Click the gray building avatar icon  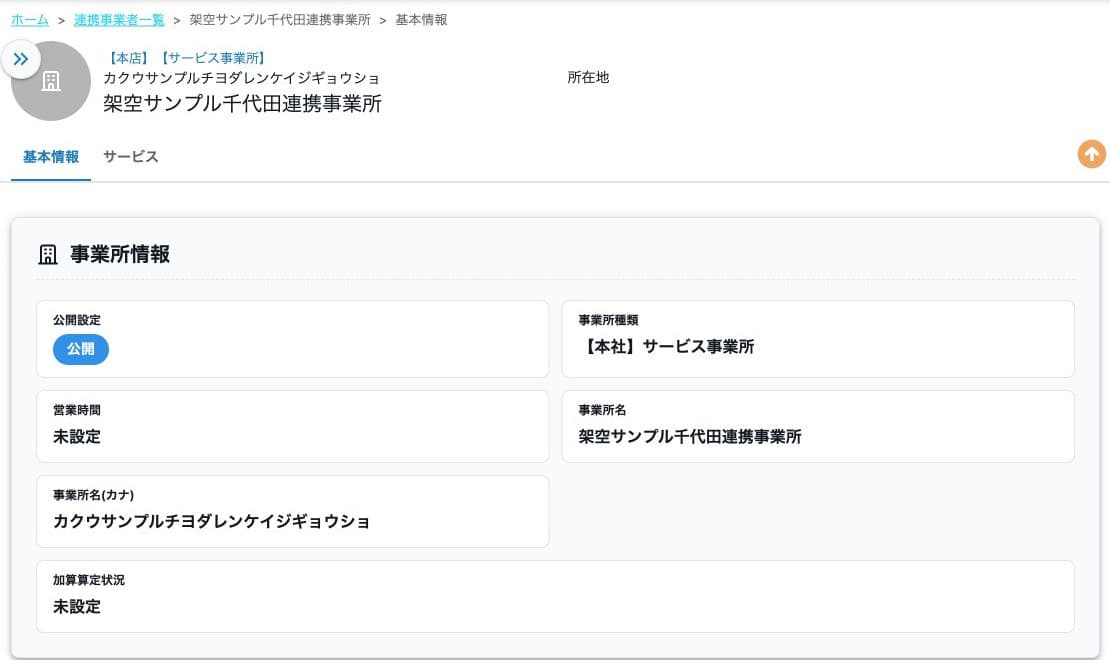pyautogui.click(x=51, y=81)
